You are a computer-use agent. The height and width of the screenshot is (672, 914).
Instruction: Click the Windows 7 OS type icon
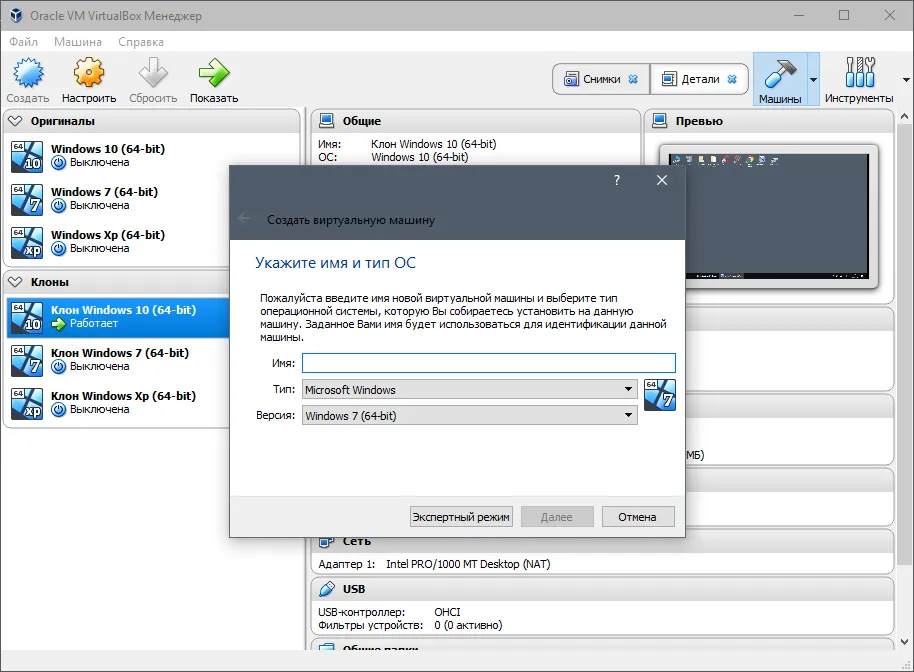[x=660, y=395]
